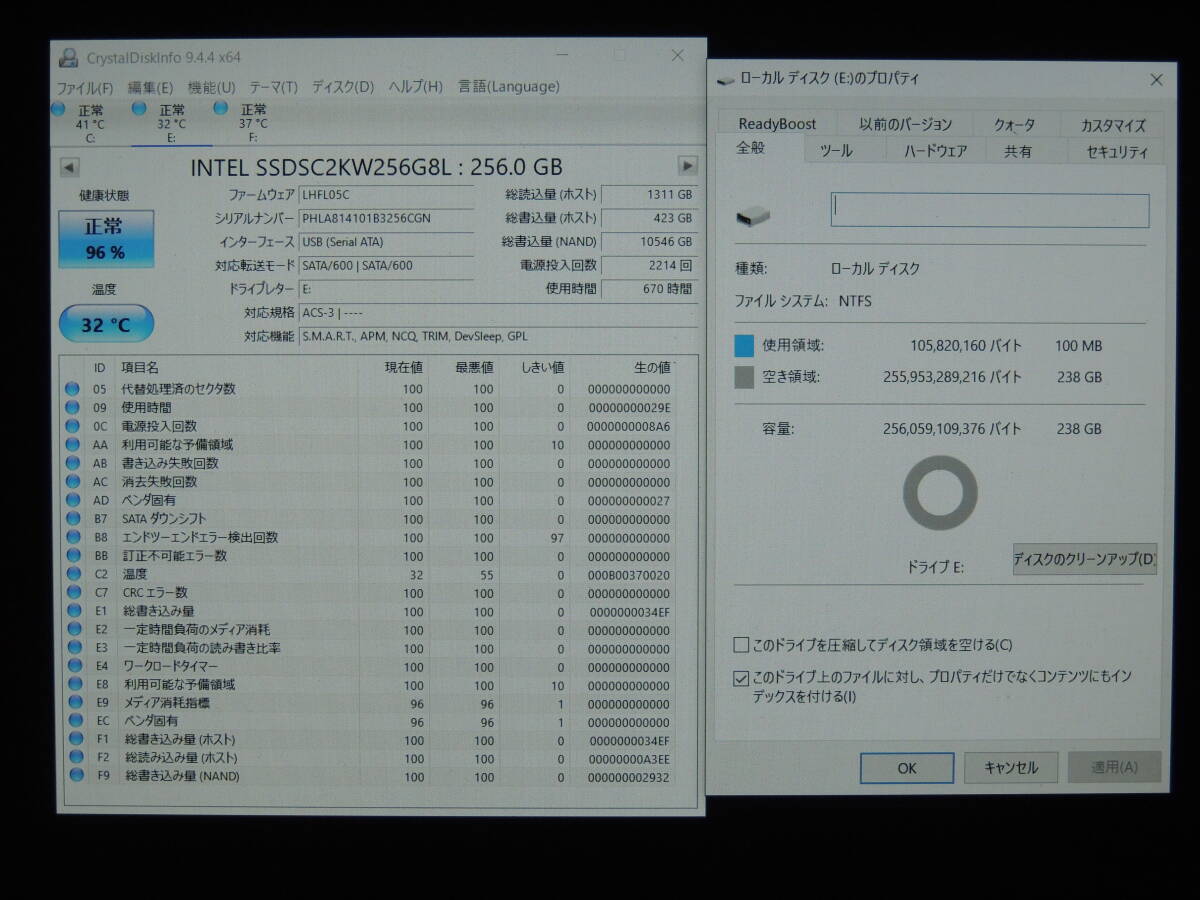
Task: Enable このドライブを圧縮 checkbox
Action: (741, 645)
